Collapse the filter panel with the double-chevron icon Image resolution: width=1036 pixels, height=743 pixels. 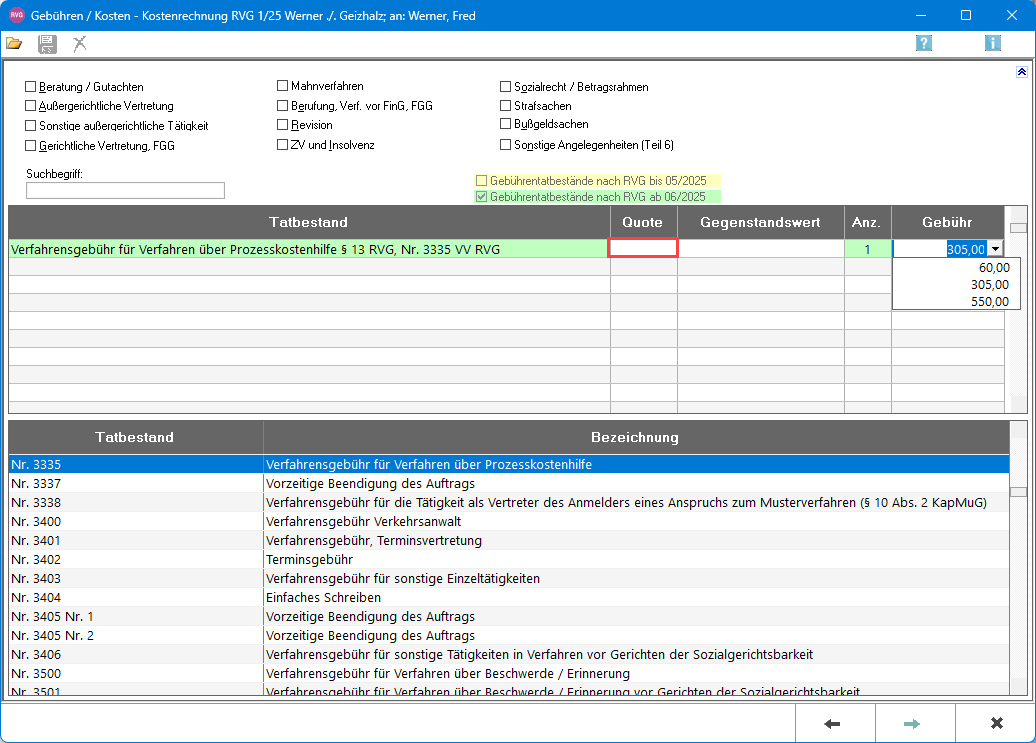point(1021,72)
